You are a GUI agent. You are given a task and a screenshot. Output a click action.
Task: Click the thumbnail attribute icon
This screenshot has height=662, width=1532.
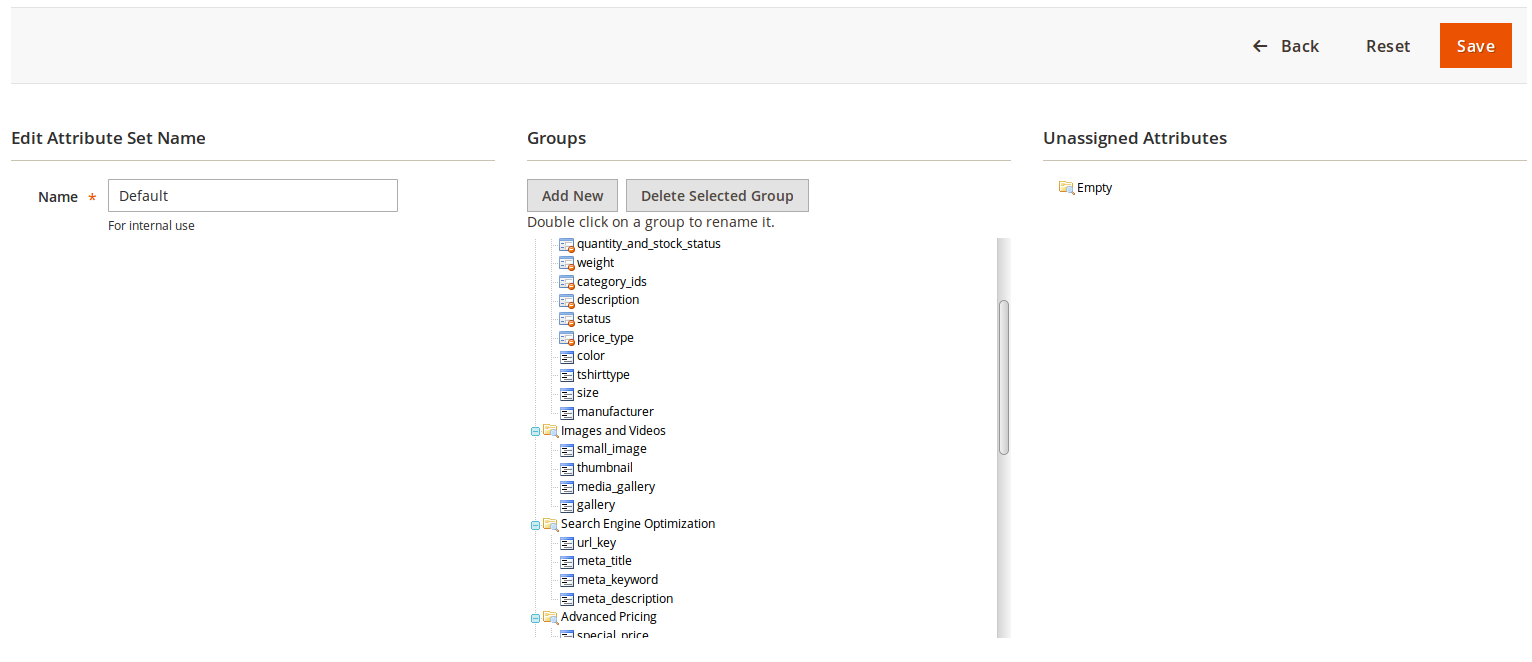click(566, 468)
